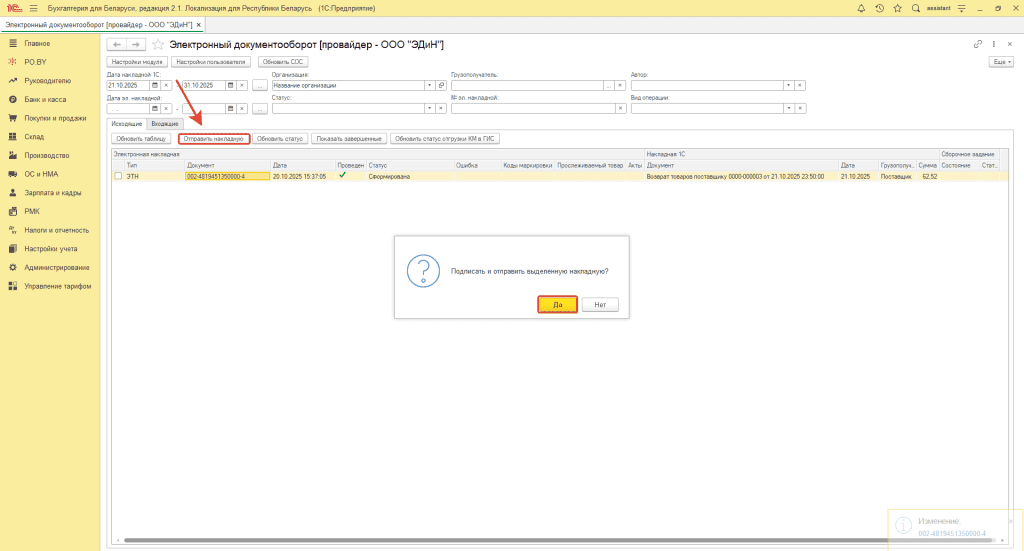
Task: Open the history clock icon
Action: click(879, 8)
